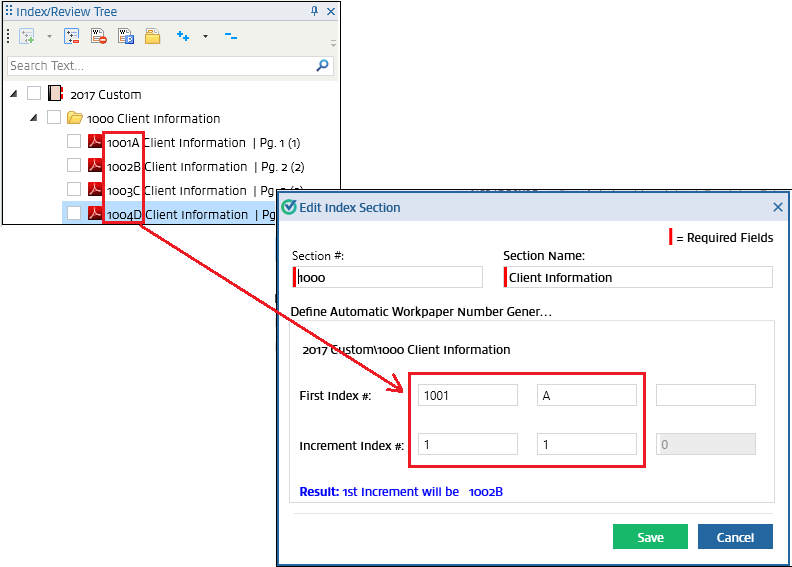Check the 1003C Client Information checkbox

(x=74, y=189)
